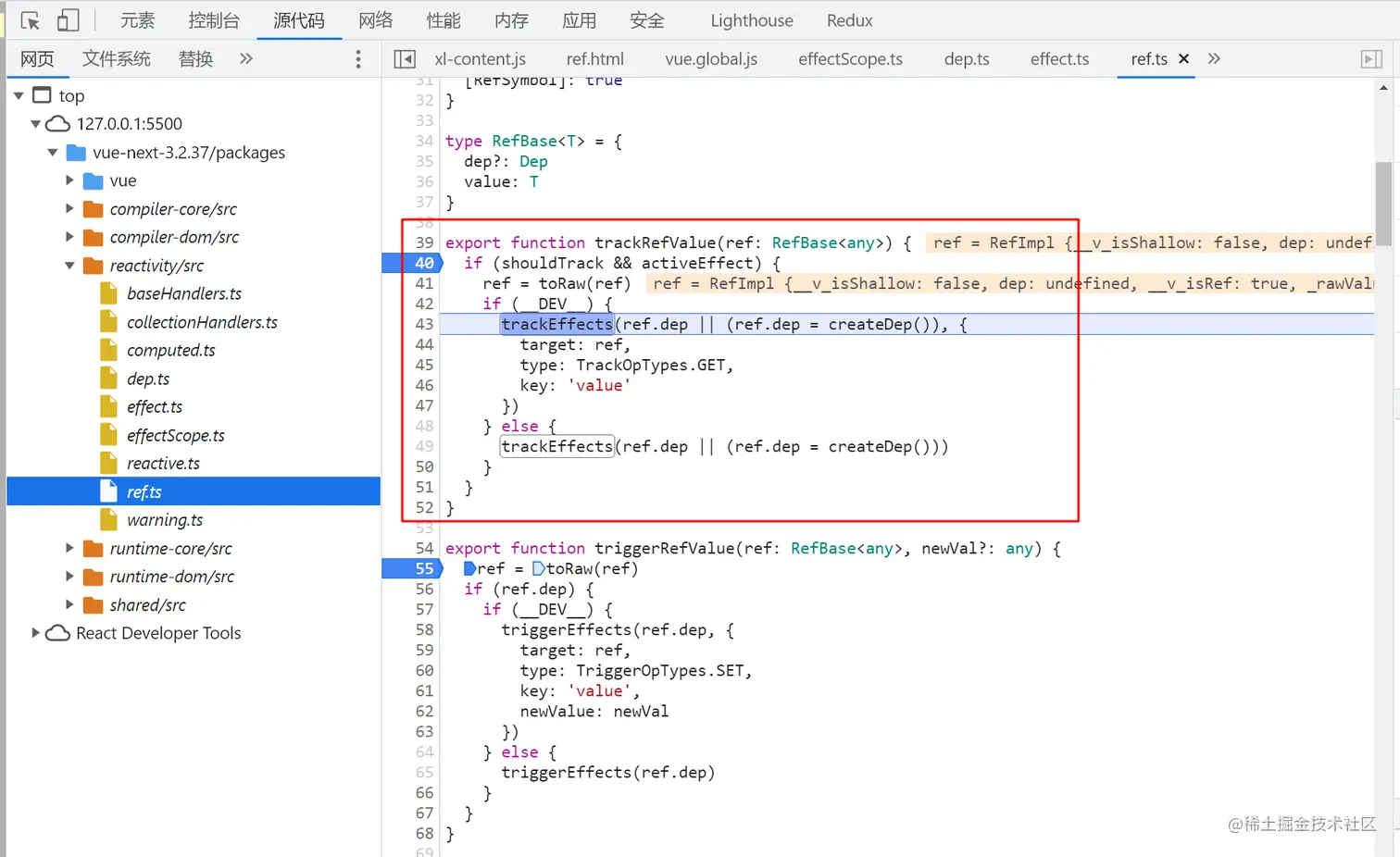The width and height of the screenshot is (1400, 857).
Task: Expand the runtime-core/src folder
Action: (69, 548)
